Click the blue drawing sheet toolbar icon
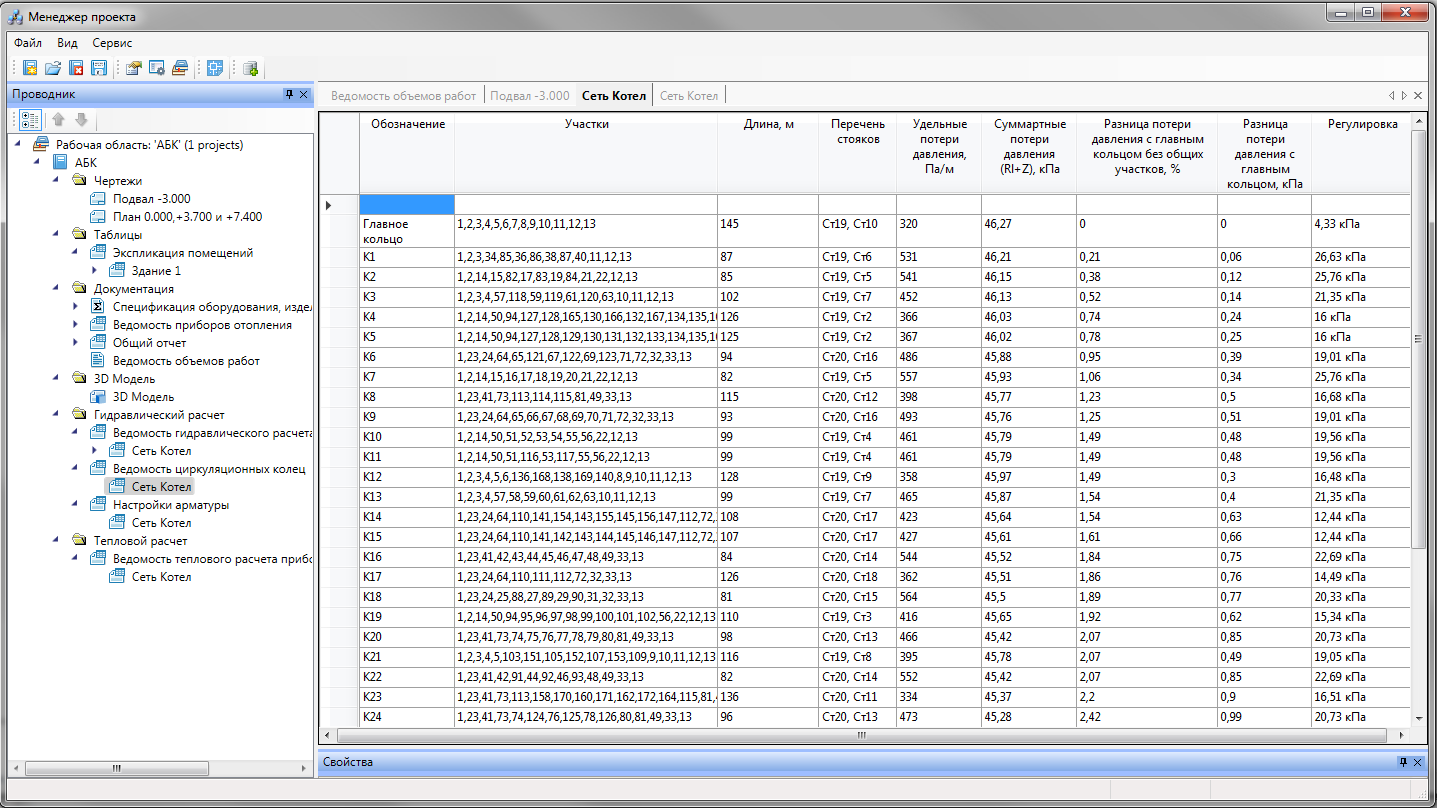 (214, 68)
